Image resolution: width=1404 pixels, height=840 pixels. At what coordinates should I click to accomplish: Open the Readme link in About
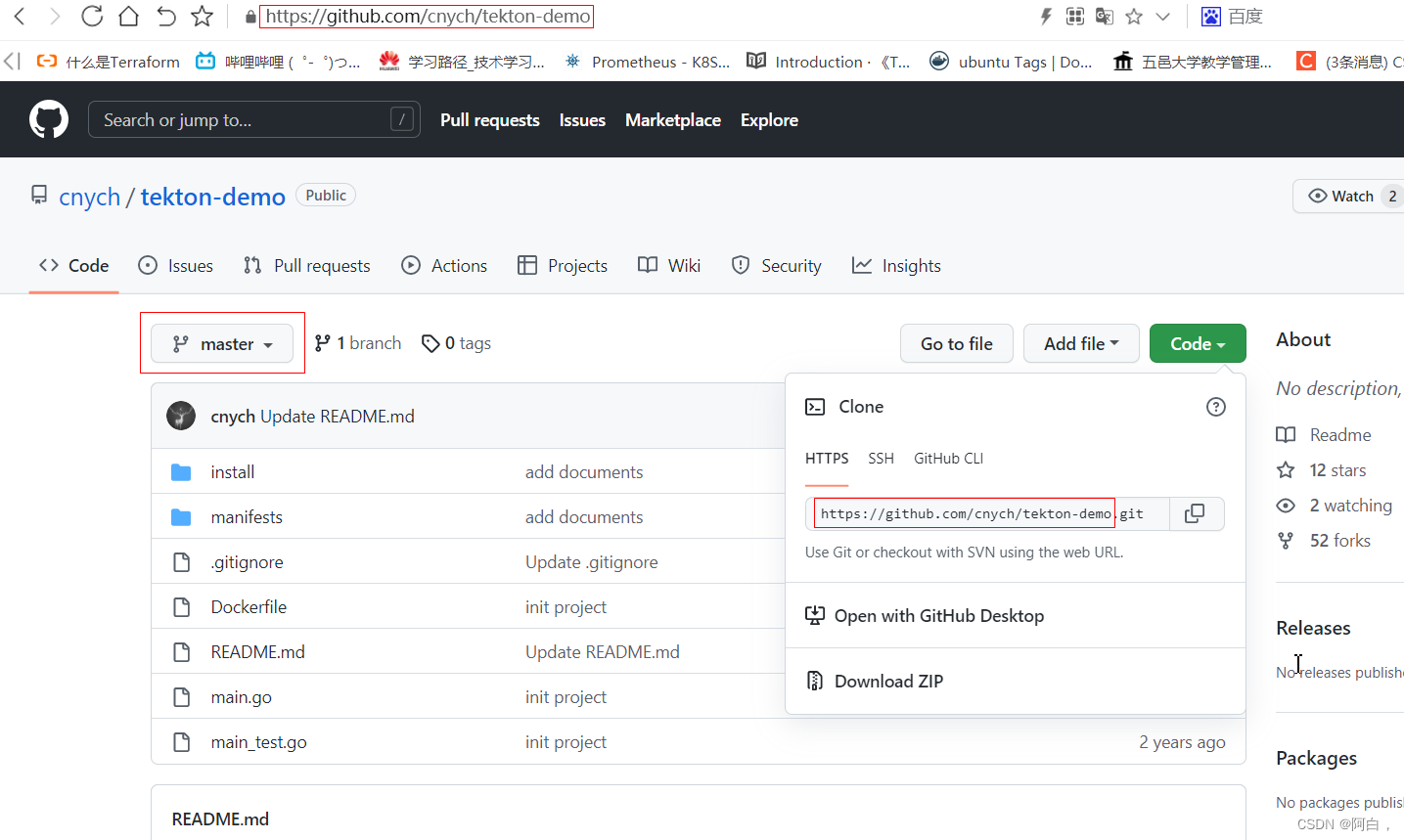coord(1324,435)
